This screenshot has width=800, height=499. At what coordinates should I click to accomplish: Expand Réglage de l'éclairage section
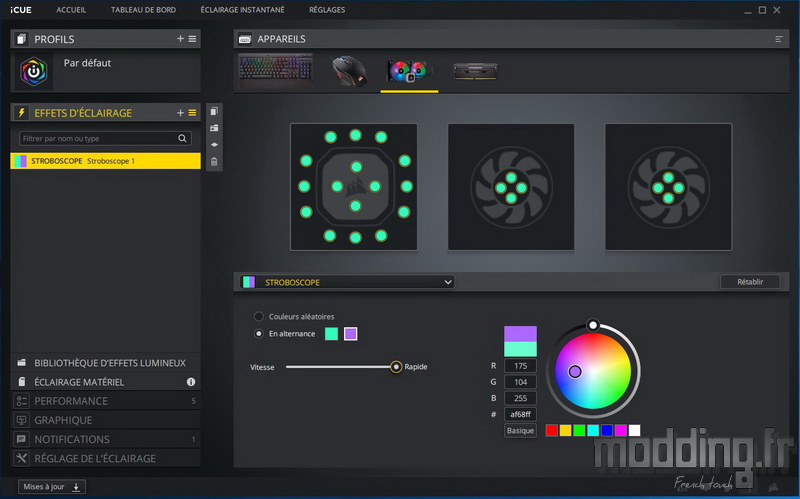(106, 458)
